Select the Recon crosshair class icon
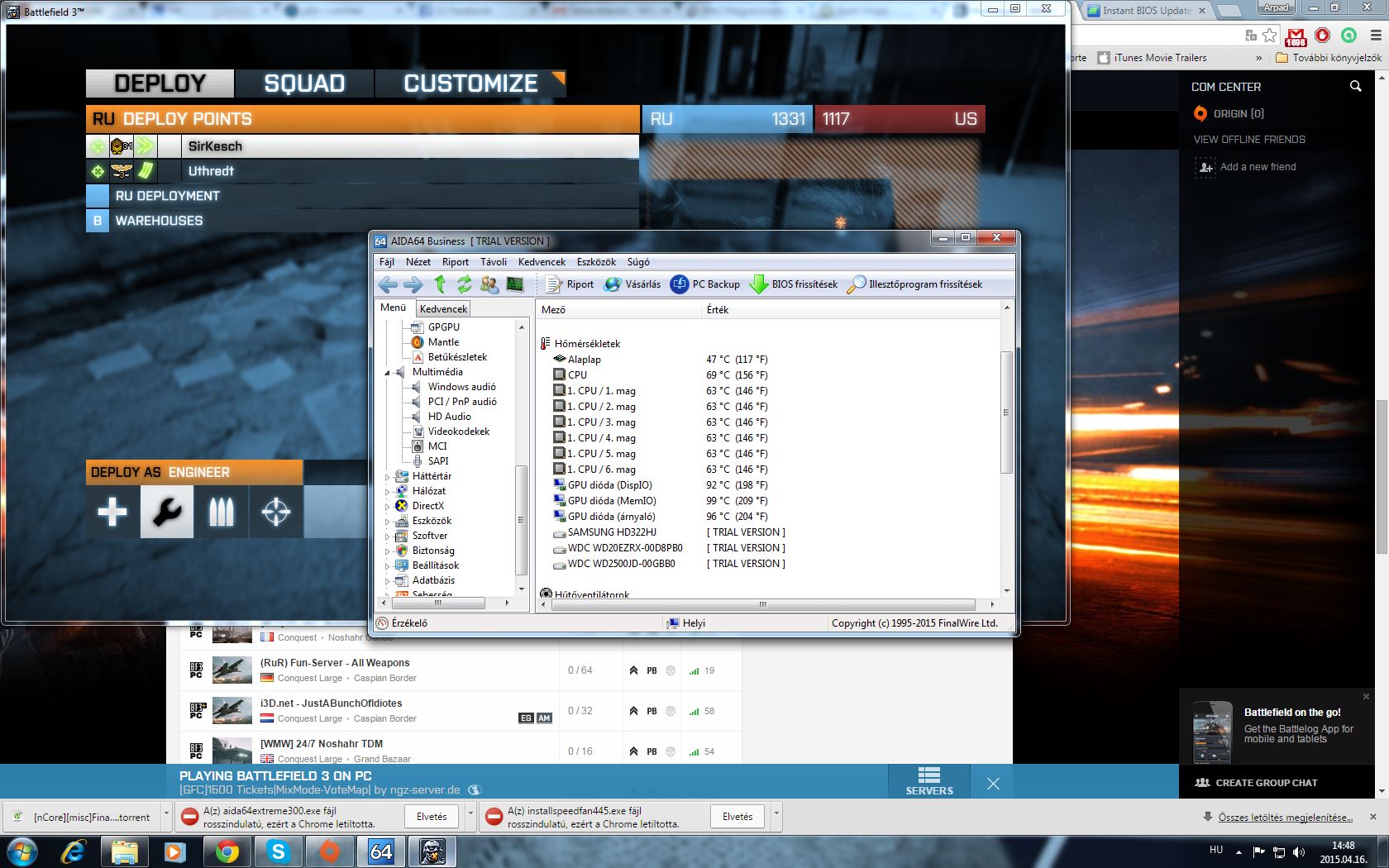The image size is (1389, 868). click(x=276, y=512)
